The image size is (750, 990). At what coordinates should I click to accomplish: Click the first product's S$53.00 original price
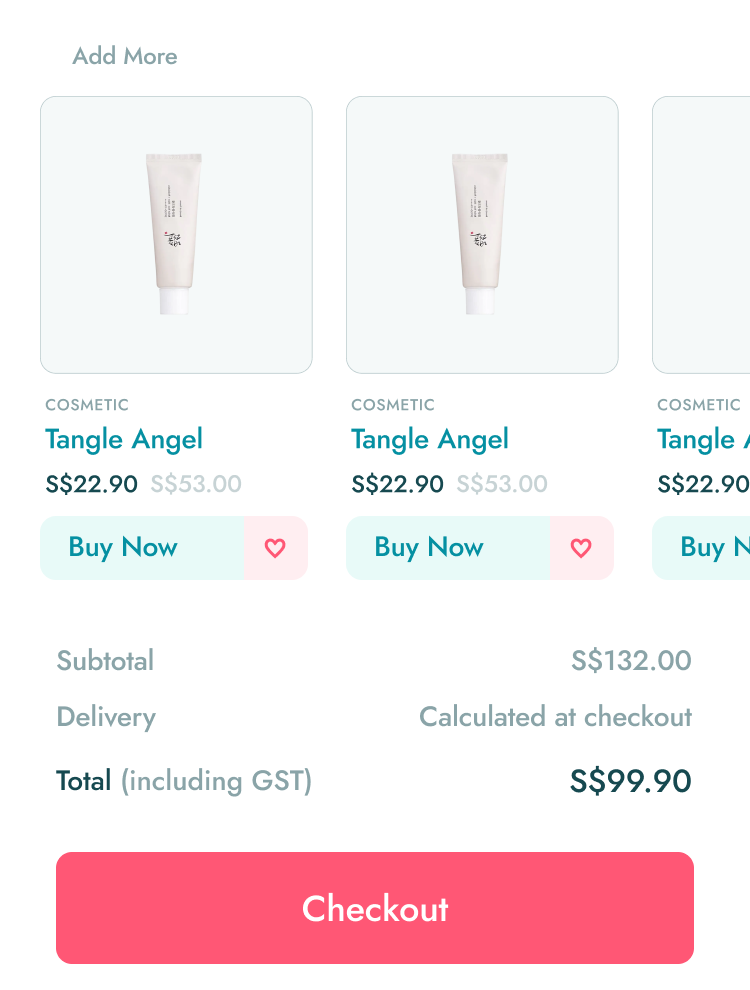click(x=196, y=484)
